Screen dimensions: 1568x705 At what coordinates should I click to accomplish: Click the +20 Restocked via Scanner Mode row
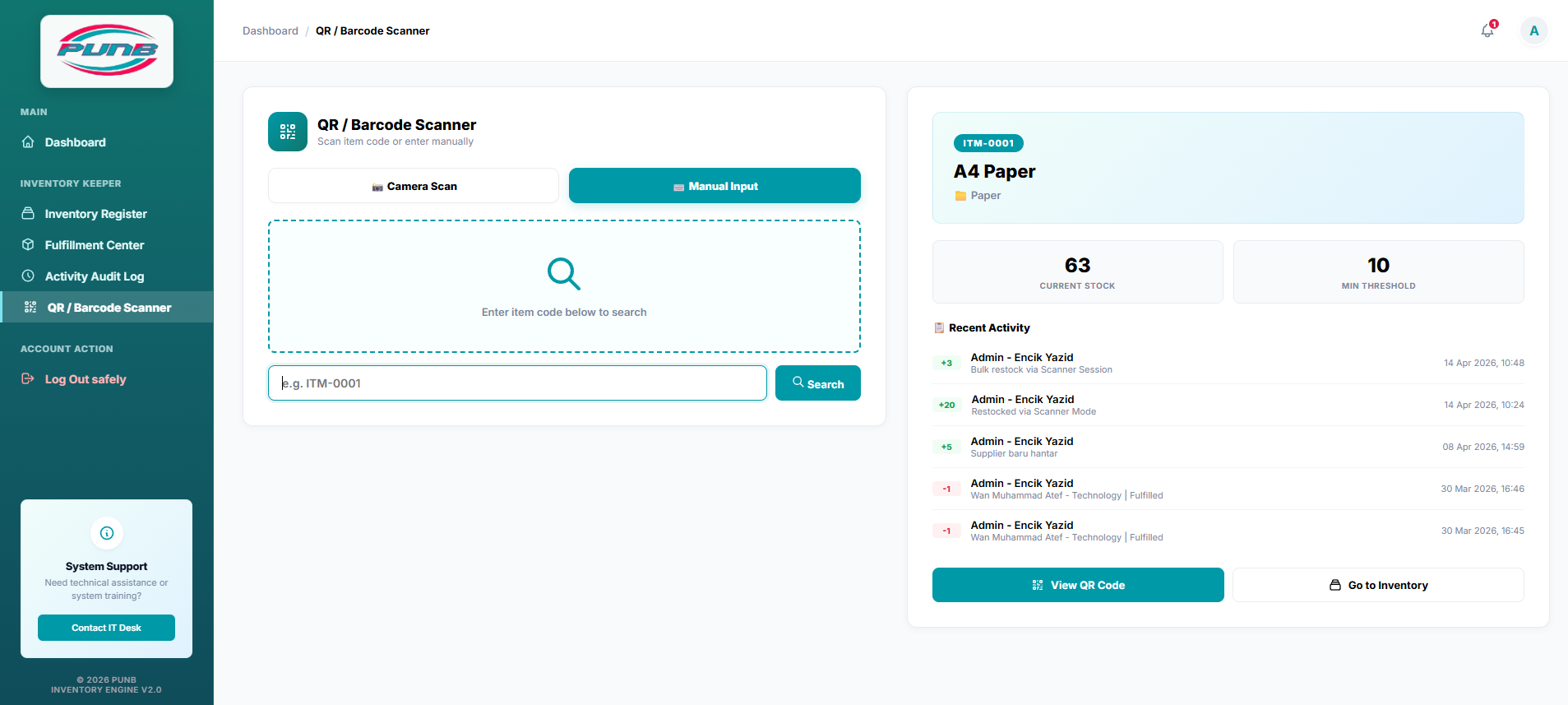(1228, 405)
